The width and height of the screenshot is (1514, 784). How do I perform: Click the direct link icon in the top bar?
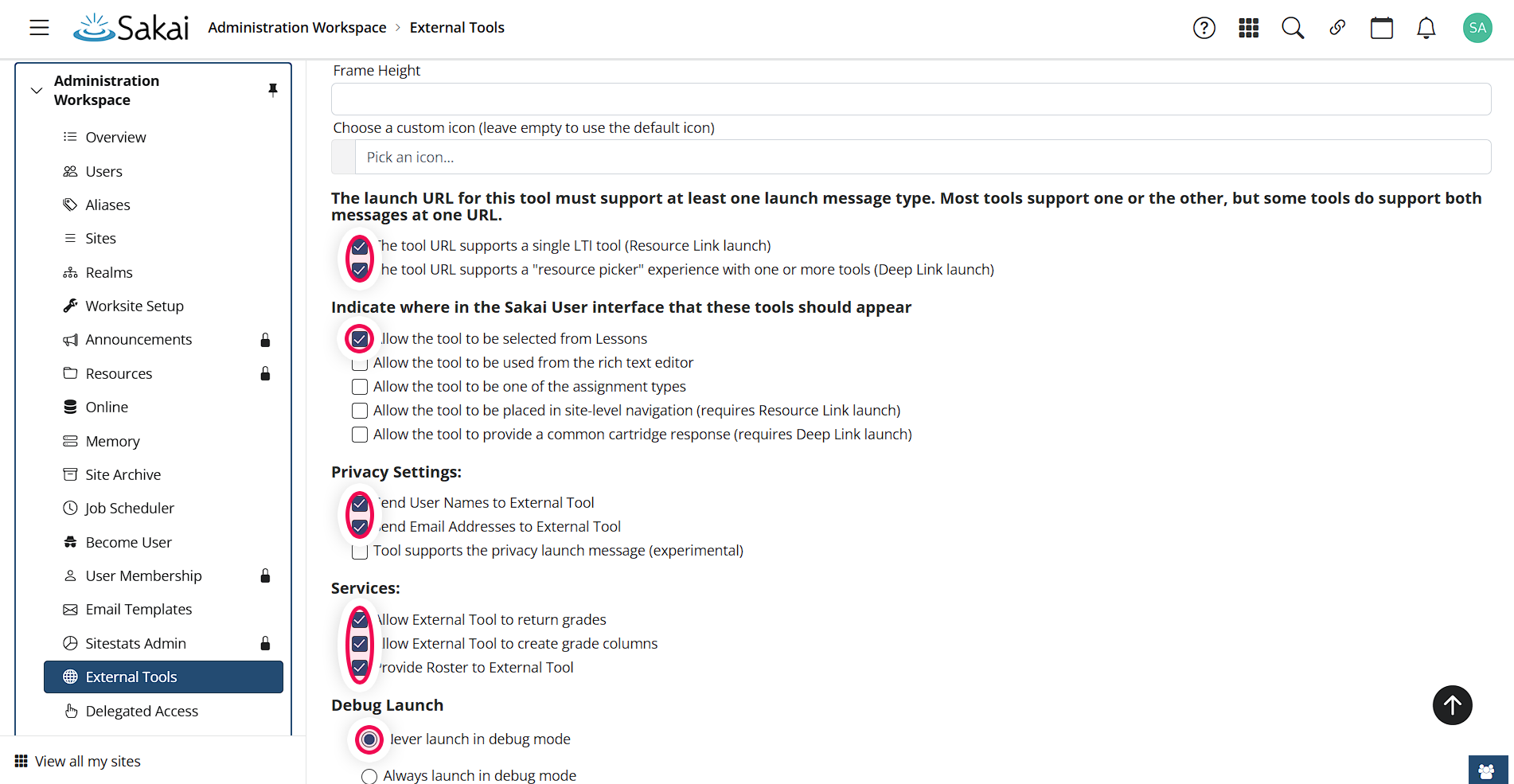1336,27
